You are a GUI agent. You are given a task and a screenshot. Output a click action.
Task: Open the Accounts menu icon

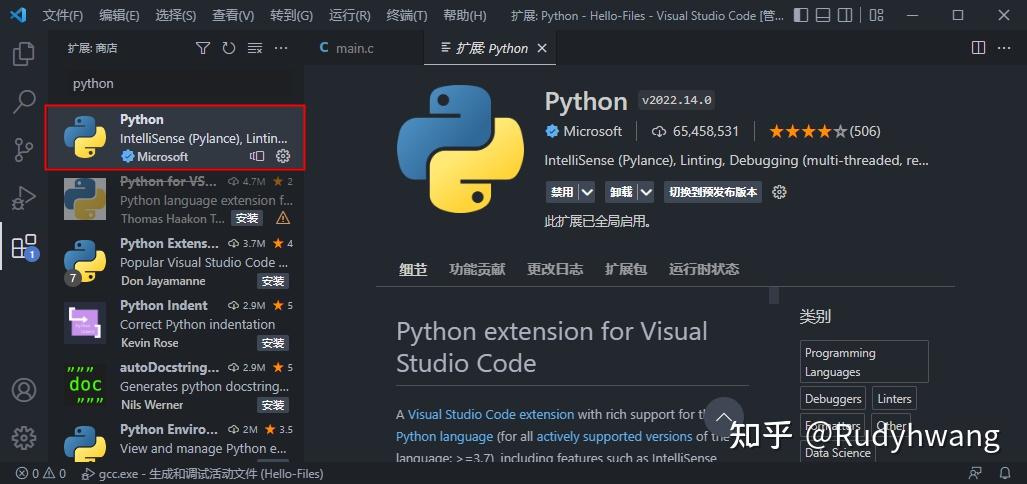coord(24,390)
